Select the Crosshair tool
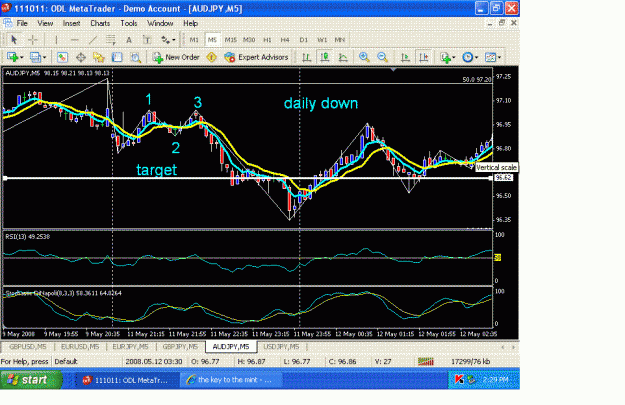This screenshot has height=405, width=625. tap(33, 39)
